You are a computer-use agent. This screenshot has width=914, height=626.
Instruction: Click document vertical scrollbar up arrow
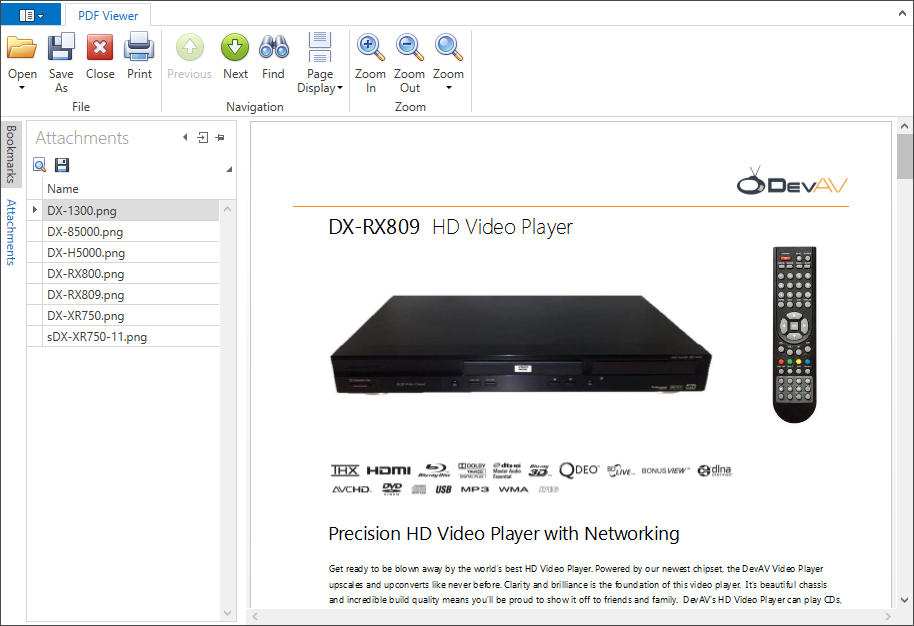[904, 126]
